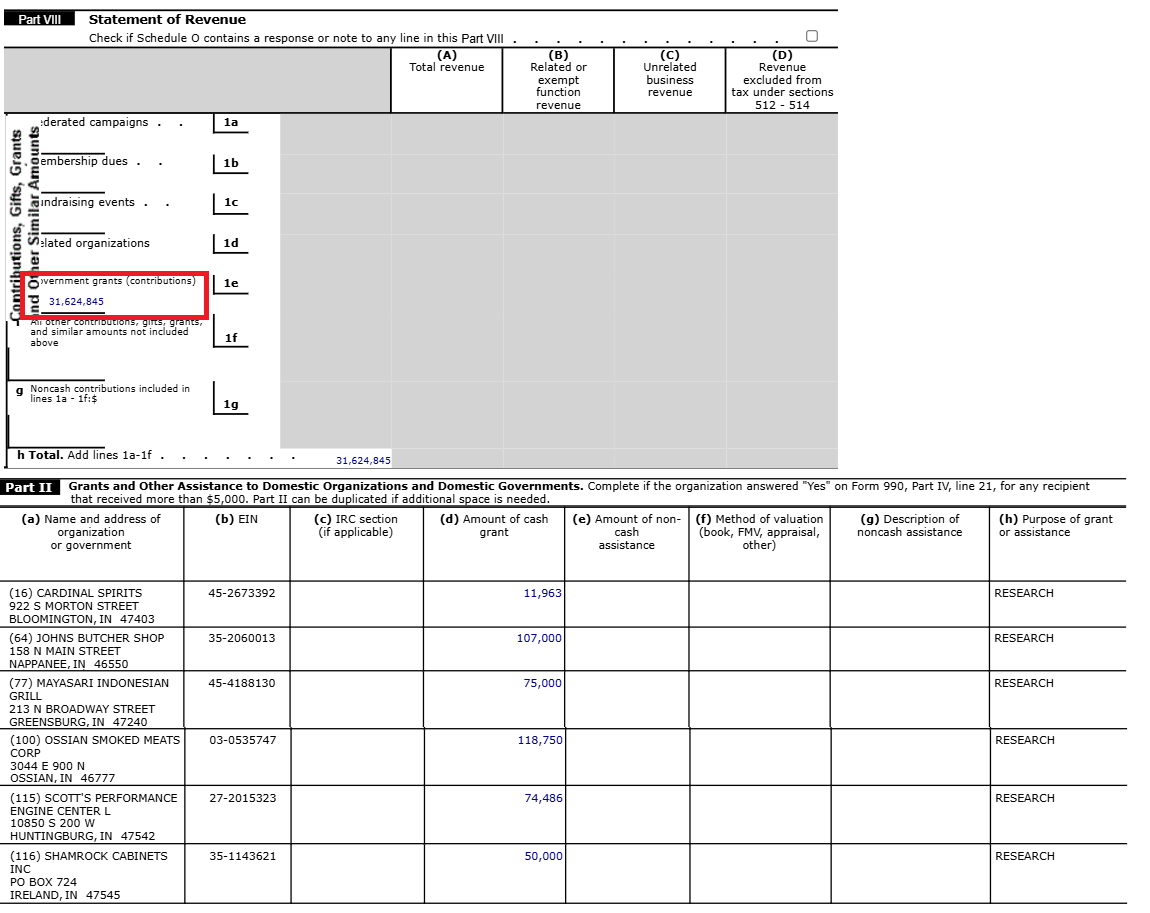1150x913 pixels.
Task: Click RESEARCH purpose in Johns Butcher Shop row
Action: tap(1024, 639)
